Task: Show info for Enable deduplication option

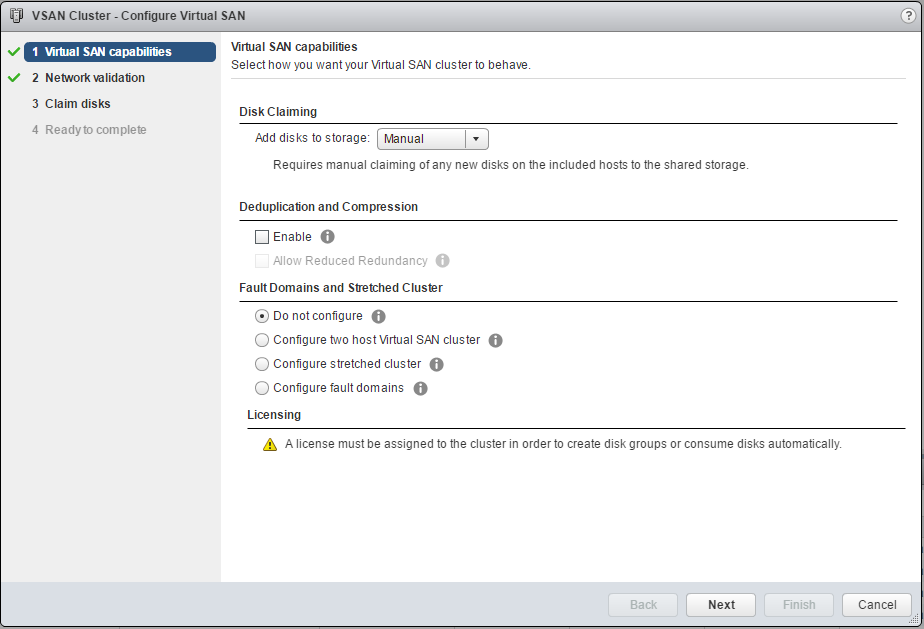Action: click(327, 236)
